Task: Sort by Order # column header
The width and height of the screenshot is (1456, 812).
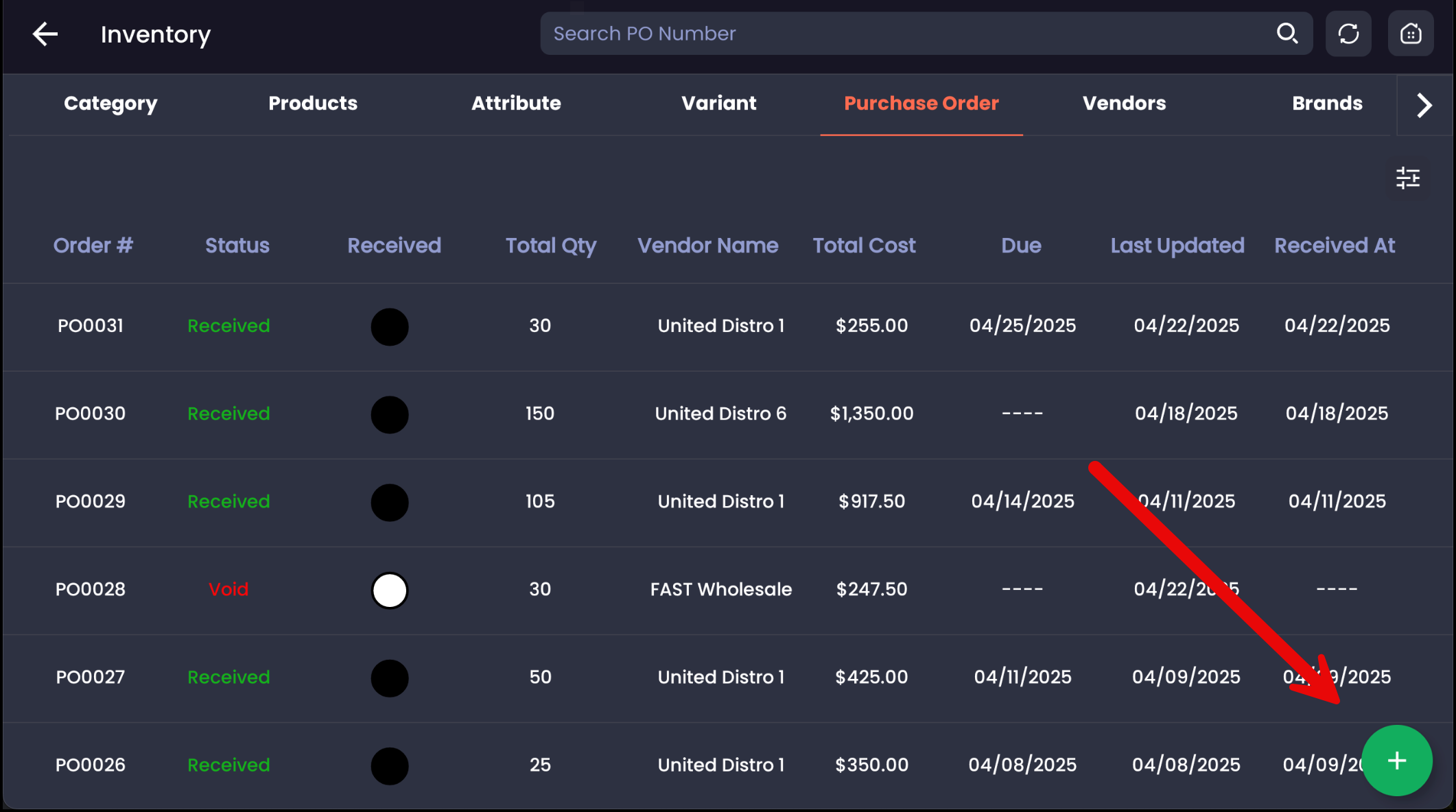Action: 93,246
